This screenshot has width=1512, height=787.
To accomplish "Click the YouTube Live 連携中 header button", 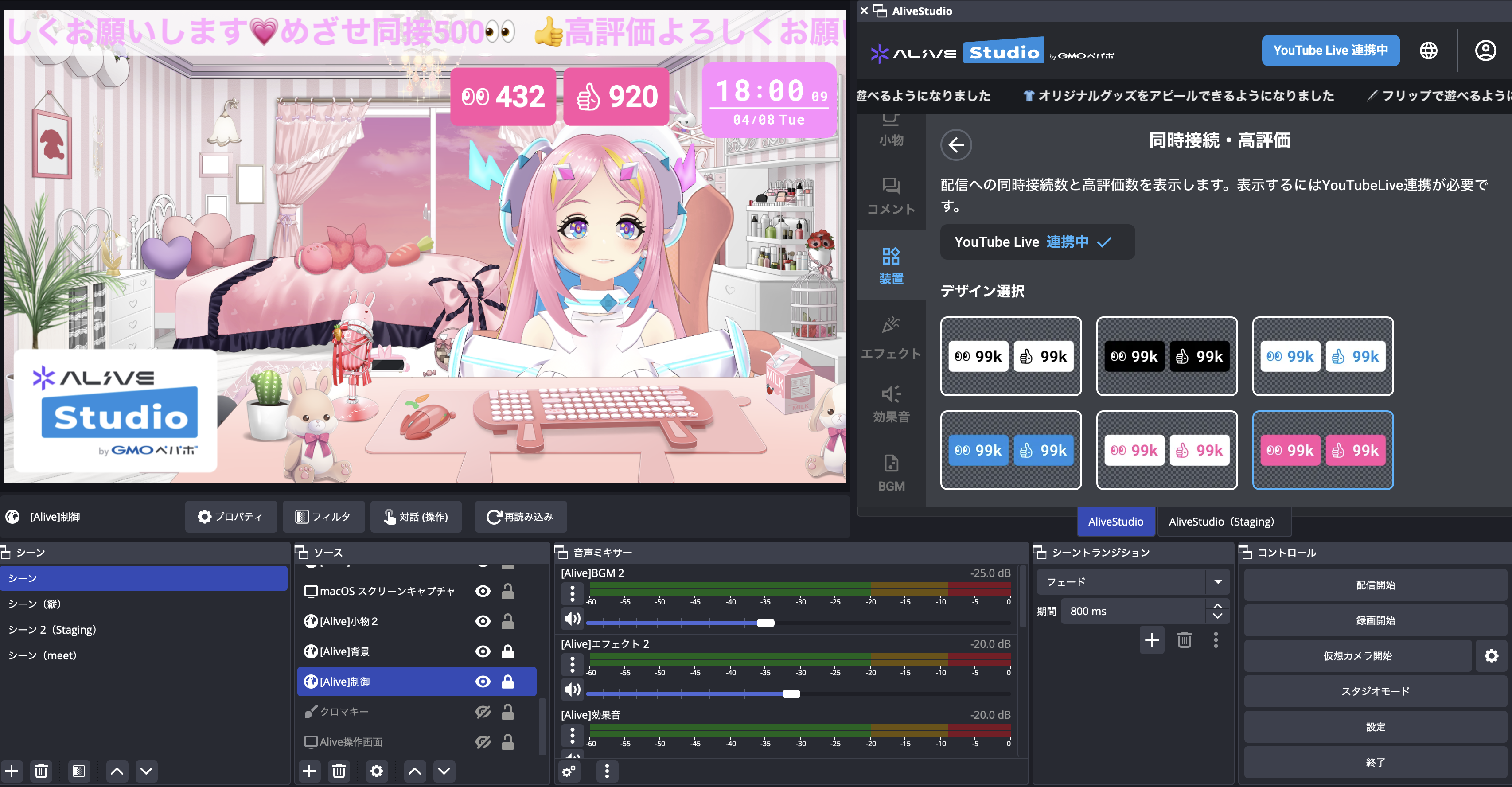I will [x=1331, y=51].
